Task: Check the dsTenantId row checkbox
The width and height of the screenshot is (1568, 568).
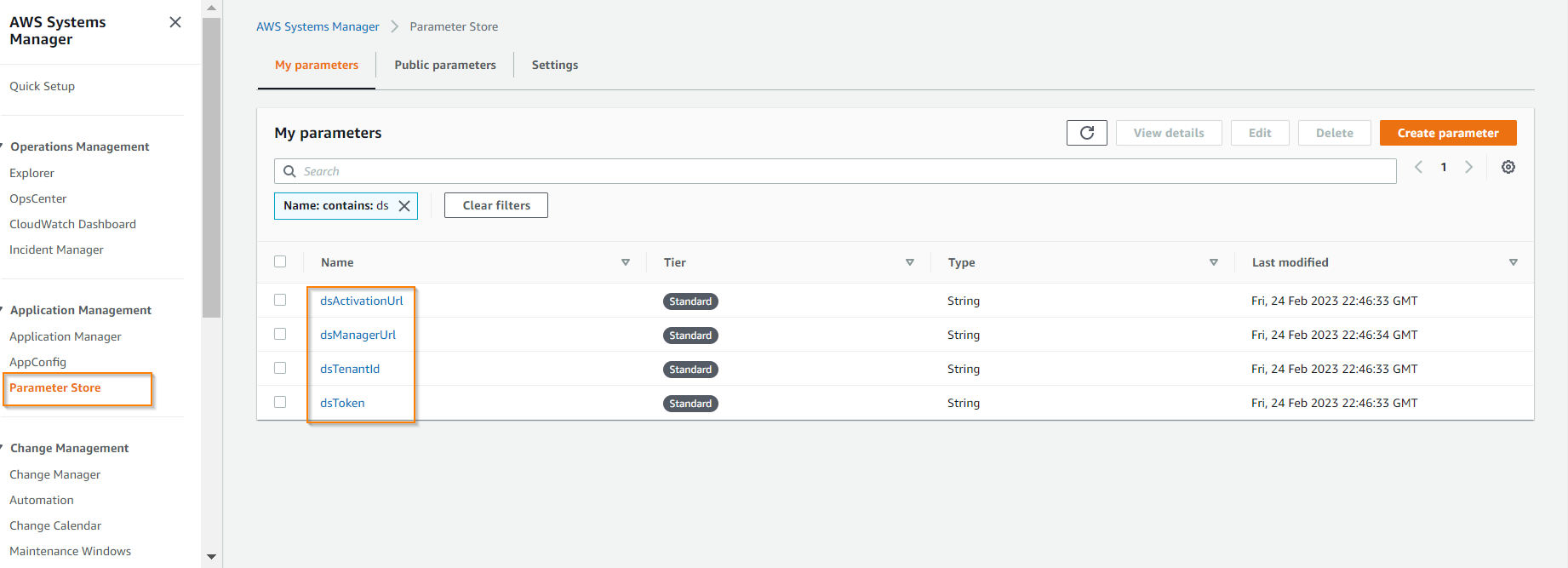Action: [280, 368]
